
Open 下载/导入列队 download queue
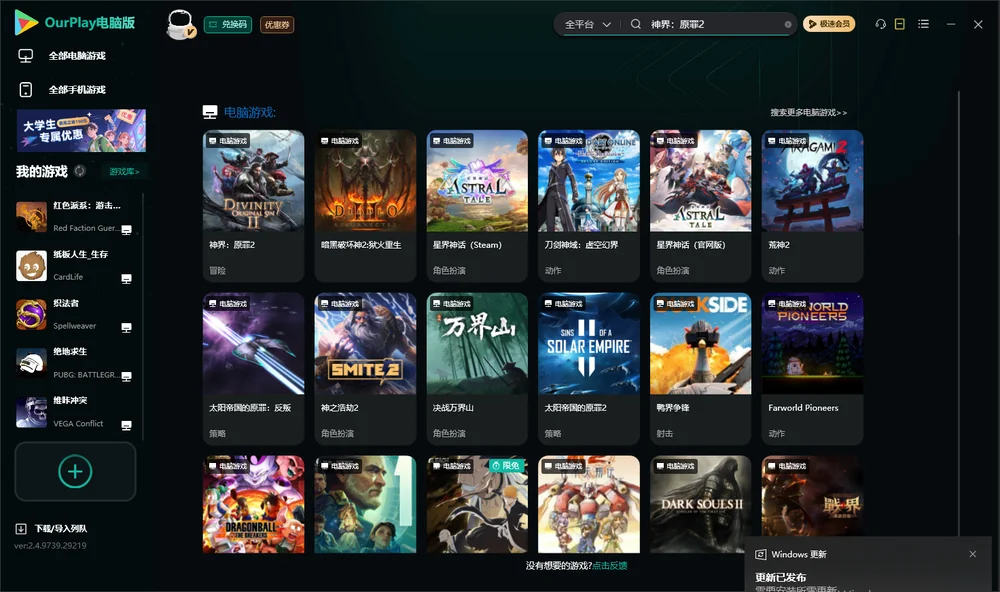point(61,529)
